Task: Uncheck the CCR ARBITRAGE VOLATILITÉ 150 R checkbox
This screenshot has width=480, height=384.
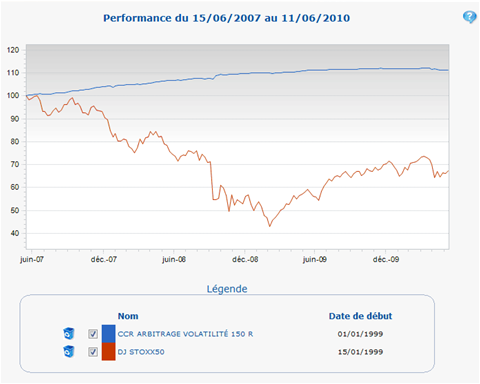Action: pyautogui.click(x=93, y=334)
